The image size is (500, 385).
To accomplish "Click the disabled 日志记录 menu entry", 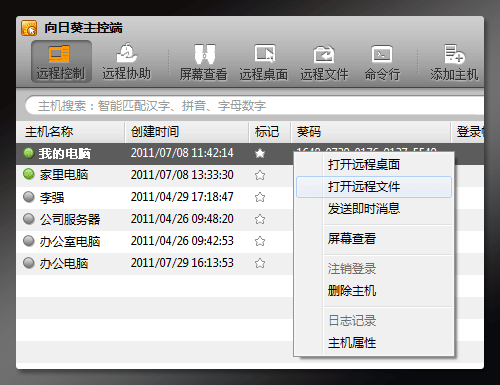I will tap(374, 321).
